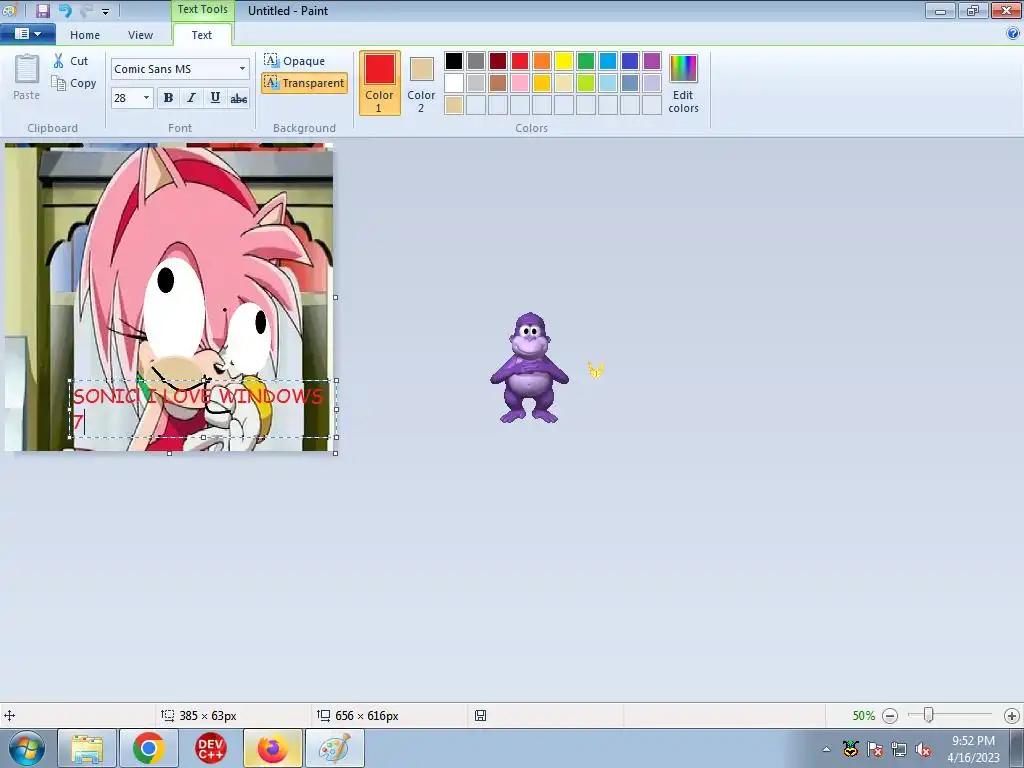Pick the yellow color swatch
Image resolution: width=1024 pixels, height=768 pixels.
coord(564,61)
